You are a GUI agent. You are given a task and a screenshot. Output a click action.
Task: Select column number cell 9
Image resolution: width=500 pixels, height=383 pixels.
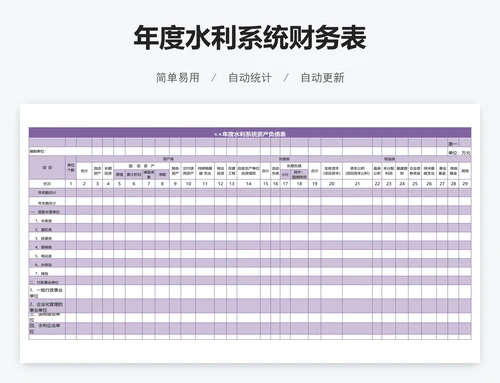[x=175, y=184]
